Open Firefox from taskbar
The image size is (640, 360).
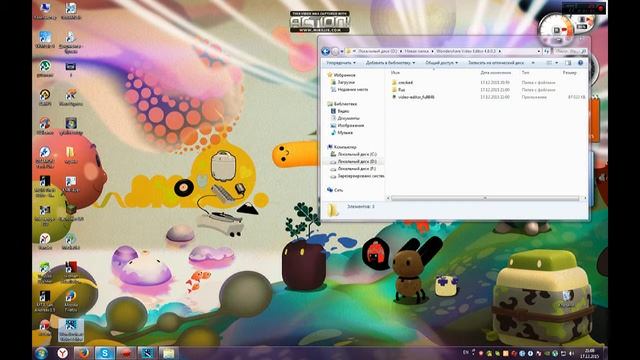(84, 353)
